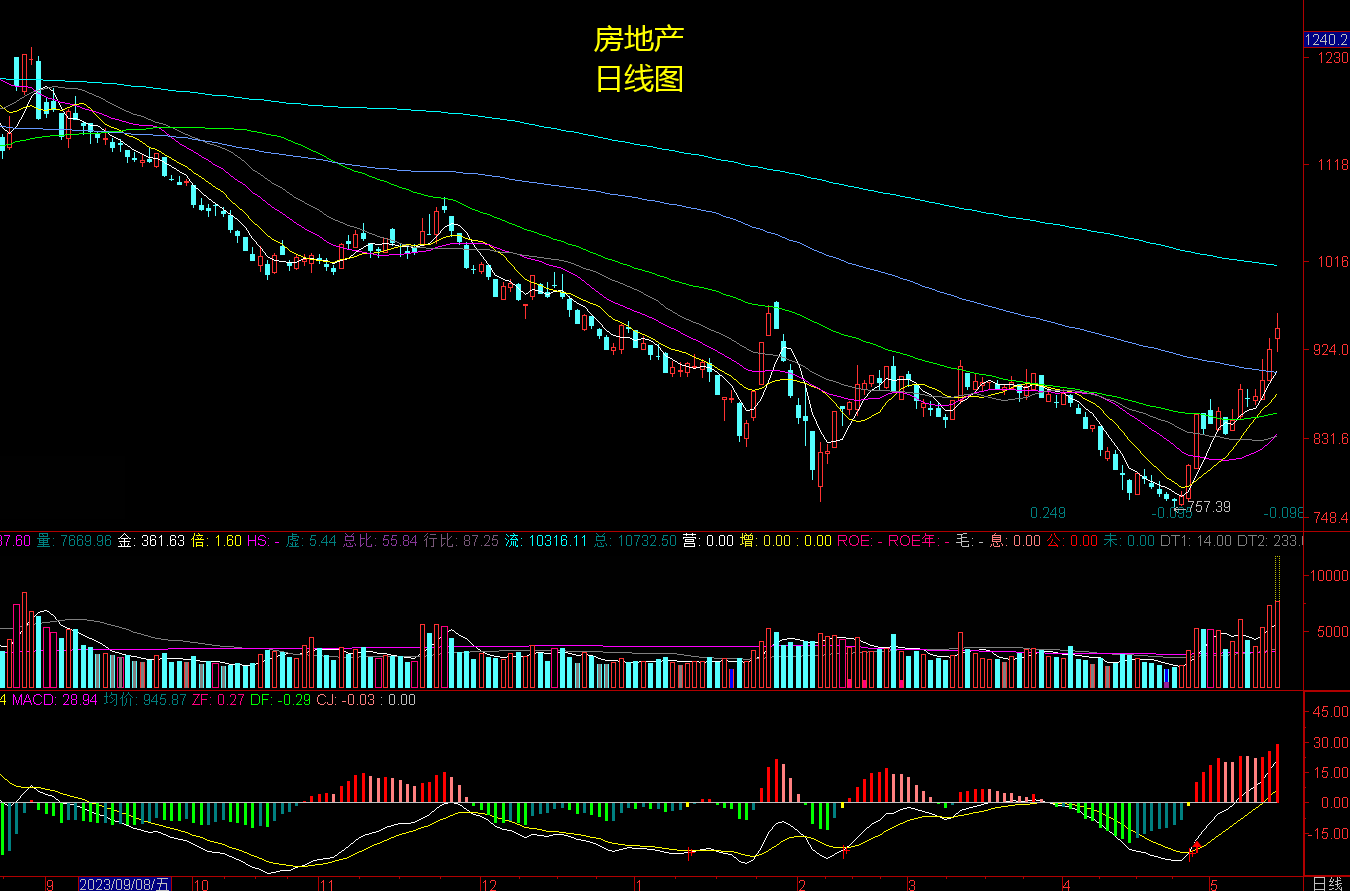The width and height of the screenshot is (1350, 891).
Task: Select month 3 marker on the time axis
Action: [x=912, y=885]
